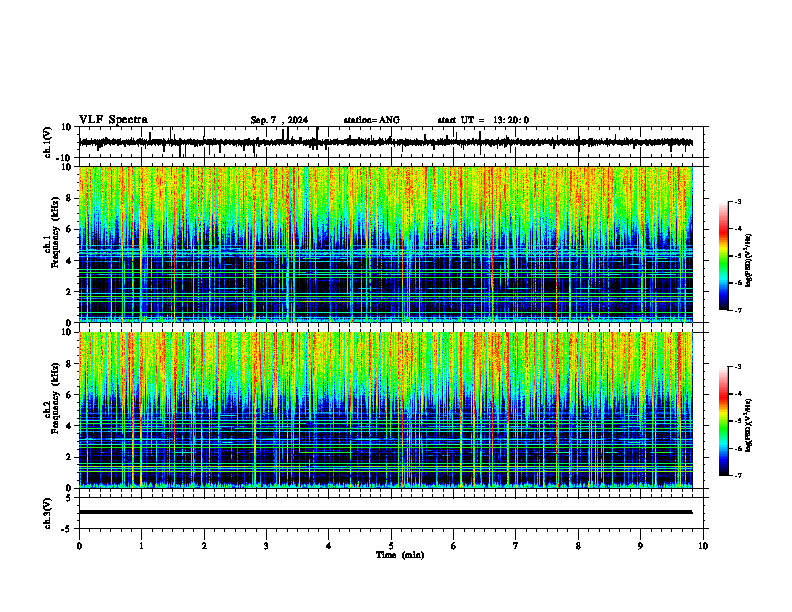Click the "ch.1(V)" waveform axis label
The width and height of the screenshot is (792, 612).
(x=47, y=142)
